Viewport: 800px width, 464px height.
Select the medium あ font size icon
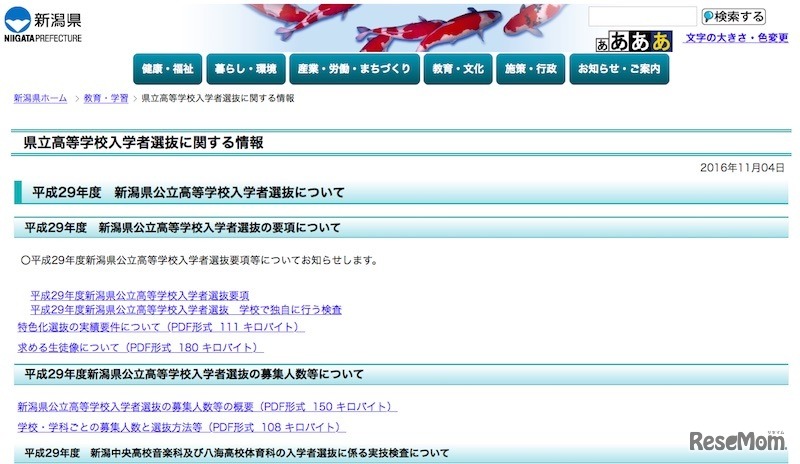tap(619, 42)
